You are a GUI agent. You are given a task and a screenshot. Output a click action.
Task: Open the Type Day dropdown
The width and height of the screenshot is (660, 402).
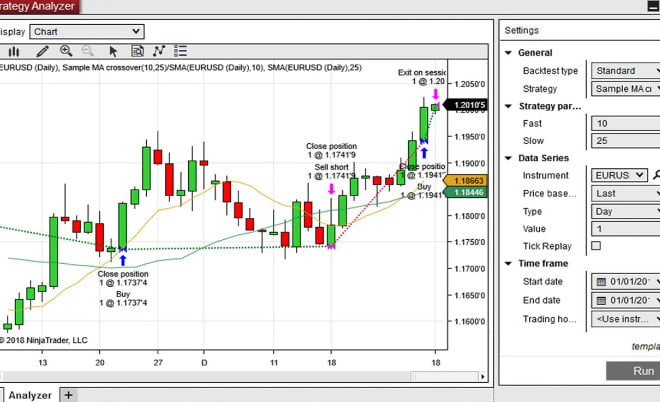625,211
